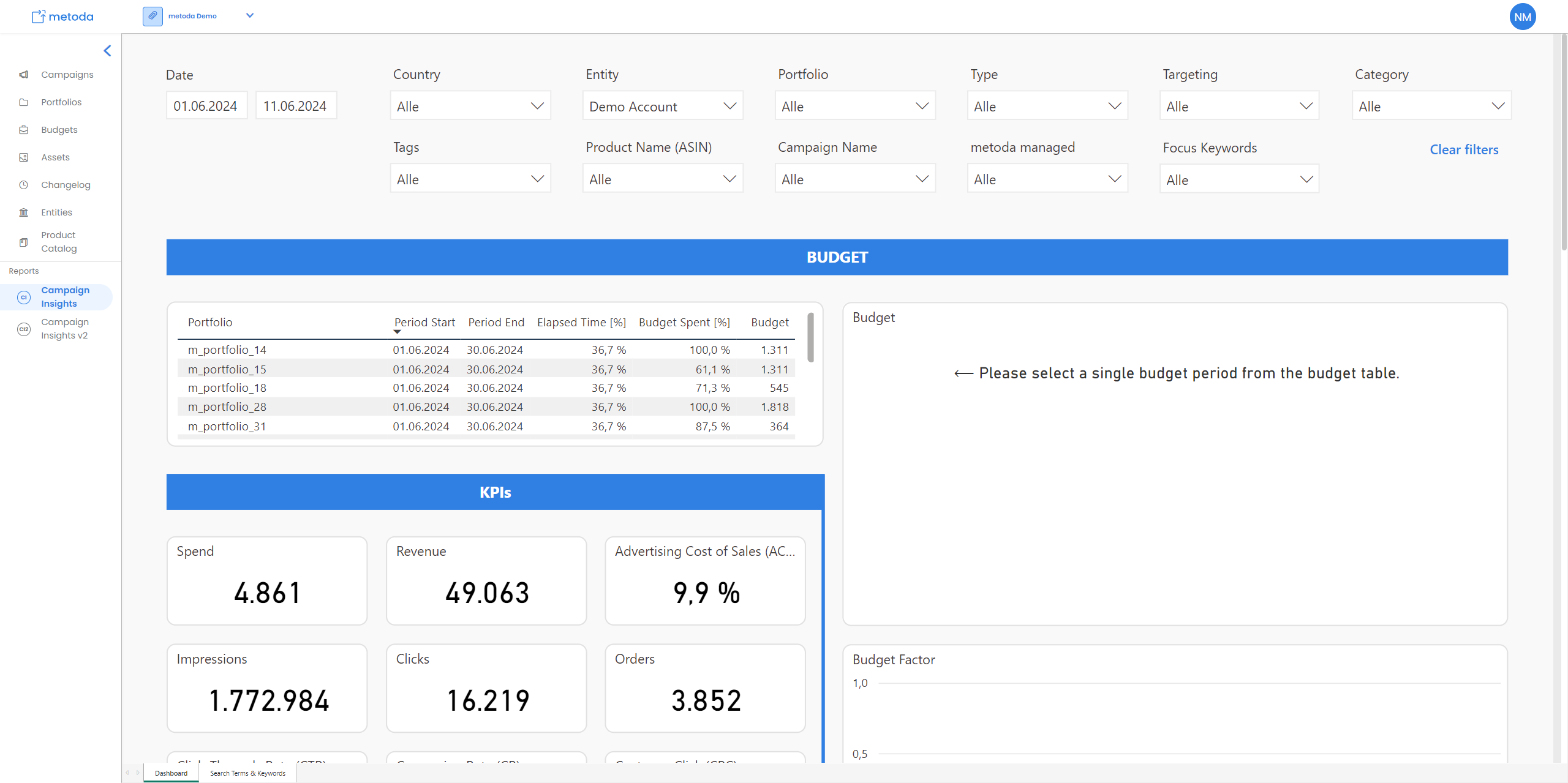
Task: Open Campaign Insights v2 report
Action: 64,329
